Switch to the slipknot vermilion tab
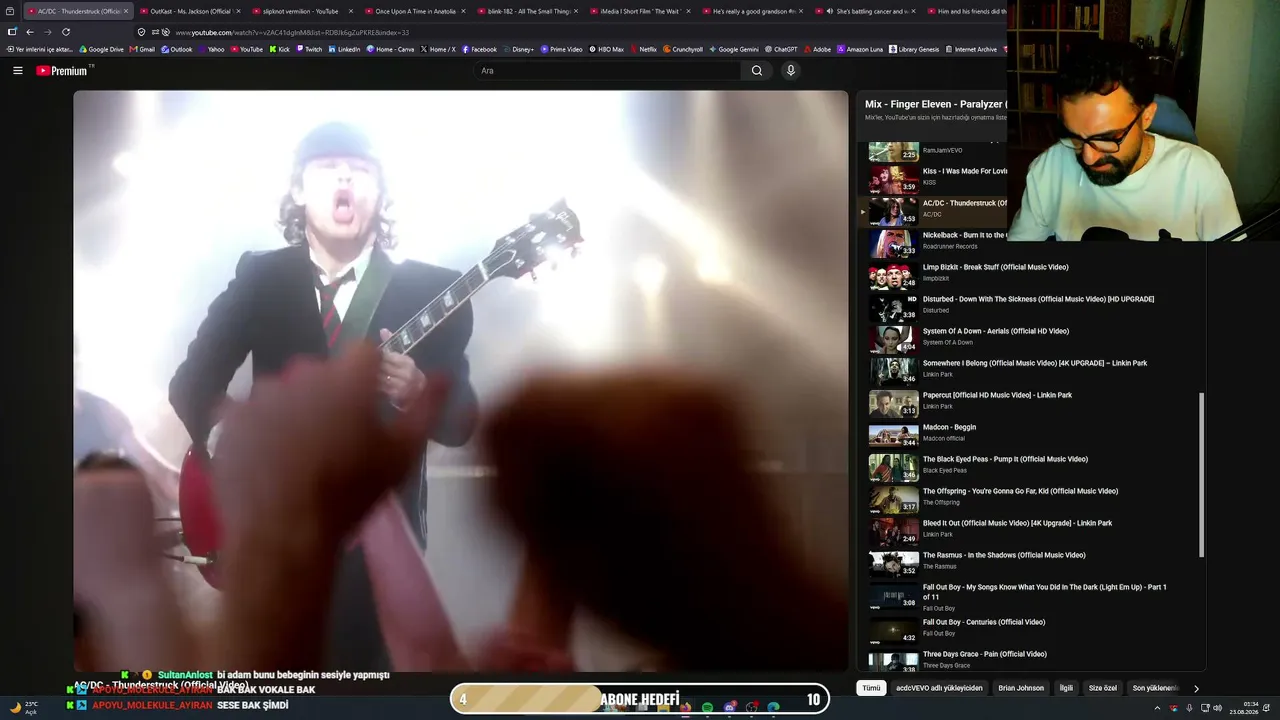The height and width of the screenshot is (720, 1280). [301, 11]
